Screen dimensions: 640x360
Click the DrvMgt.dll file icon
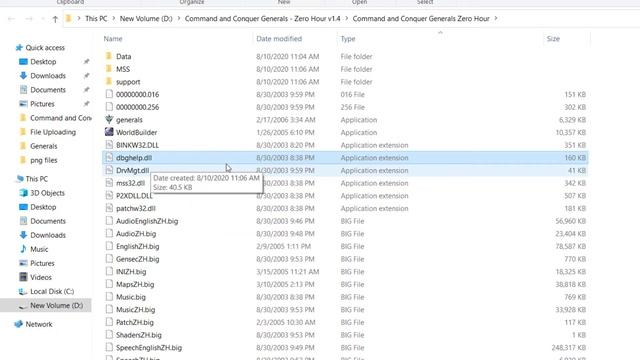pos(109,170)
